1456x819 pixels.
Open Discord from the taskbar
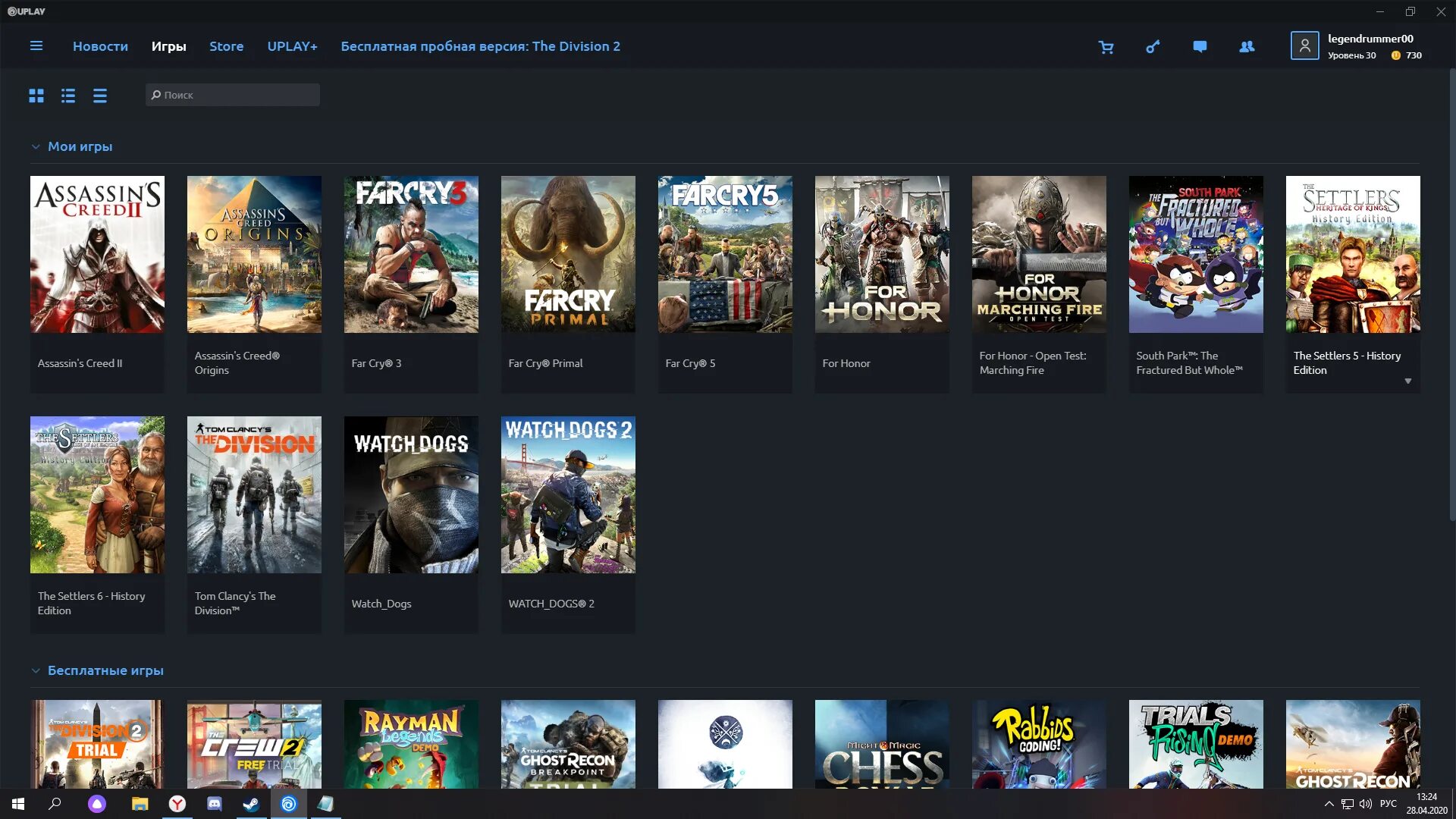(215, 804)
